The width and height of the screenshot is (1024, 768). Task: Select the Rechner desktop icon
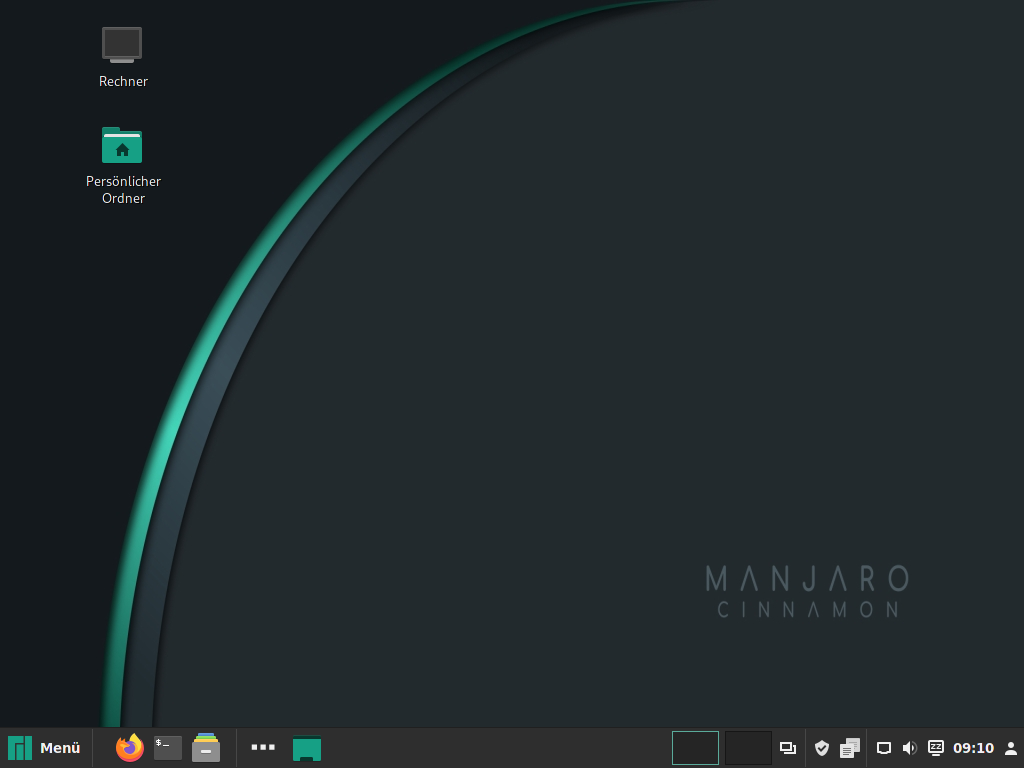(x=123, y=57)
